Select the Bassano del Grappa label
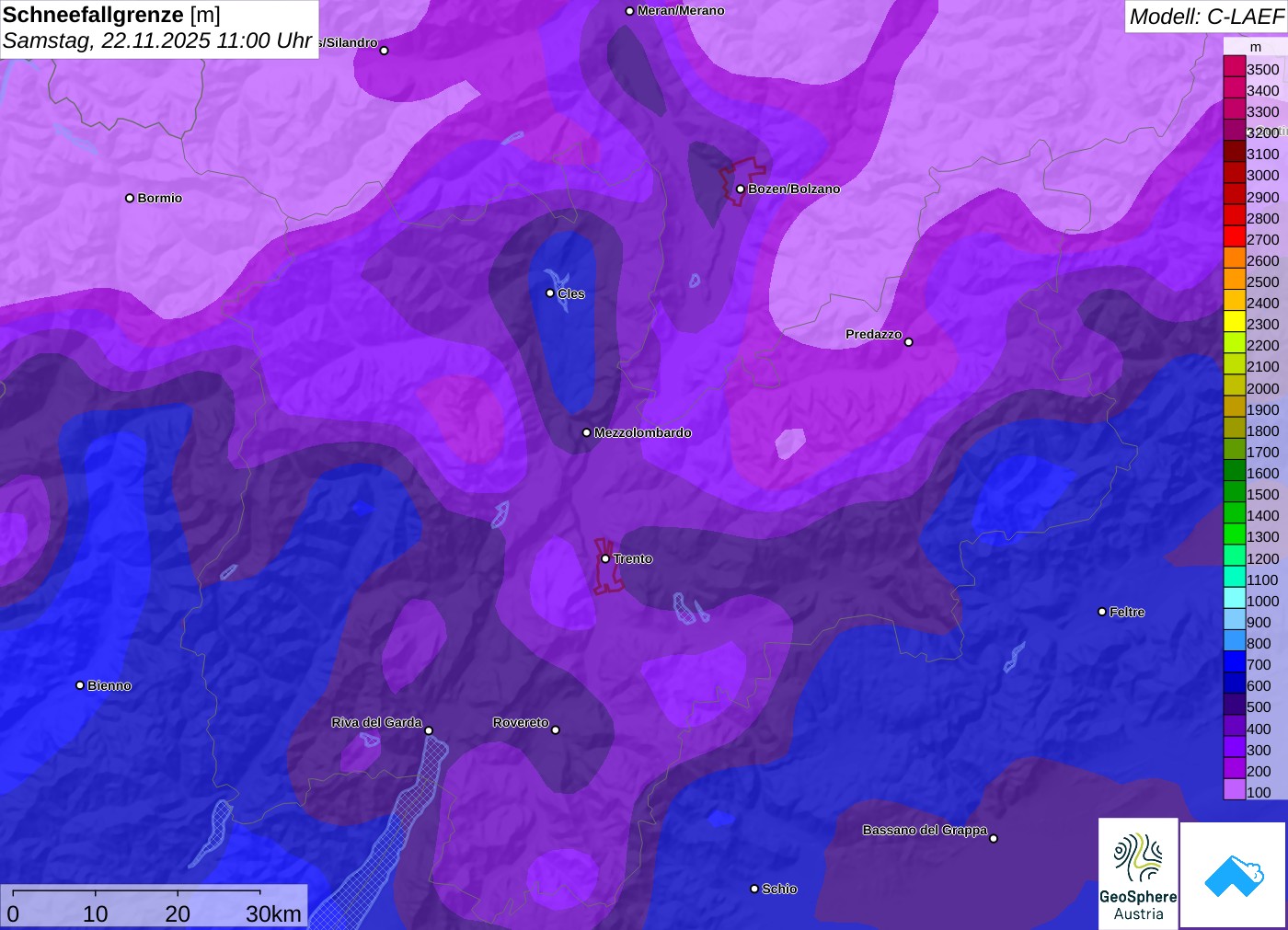 point(925,830)
